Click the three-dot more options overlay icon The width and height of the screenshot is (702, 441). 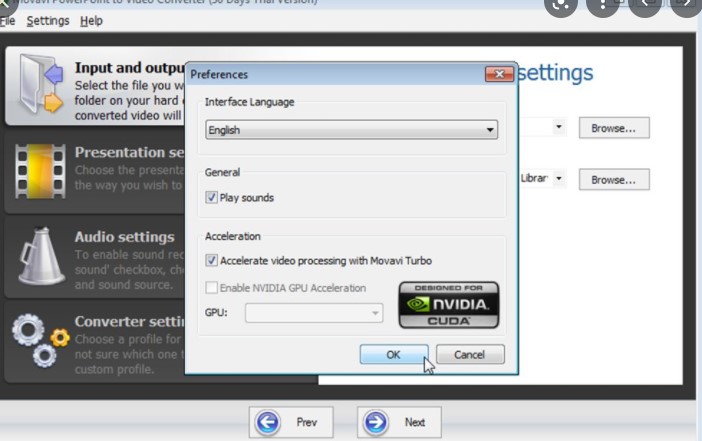tap(603, 4)
